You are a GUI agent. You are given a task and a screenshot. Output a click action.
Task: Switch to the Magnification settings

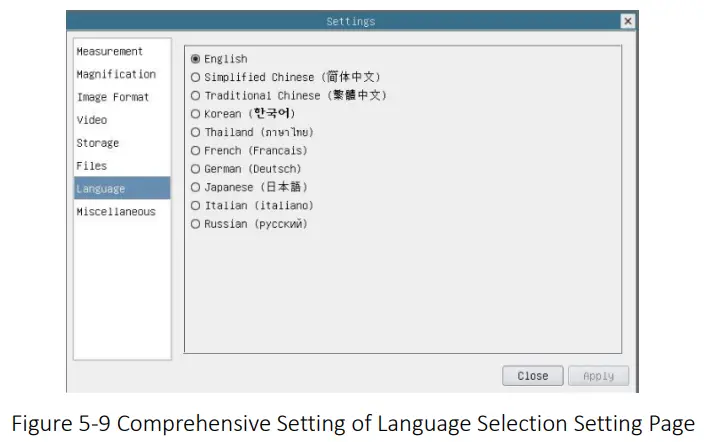[x=116, y=74]
